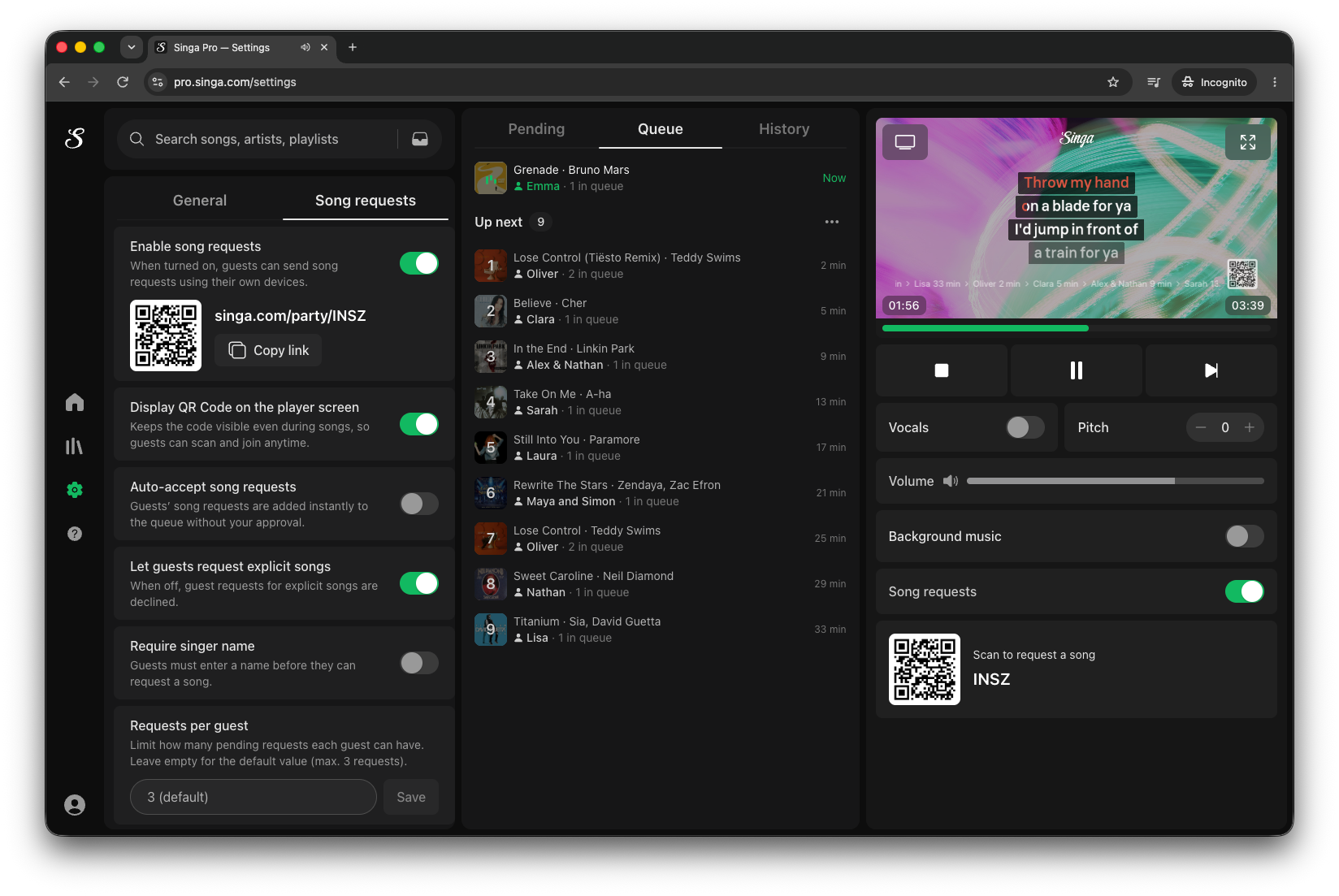Switch to the General settings tab
The height and width of the screenshot is (896, 1339).
pyautogui.click(x=200, y=201)
